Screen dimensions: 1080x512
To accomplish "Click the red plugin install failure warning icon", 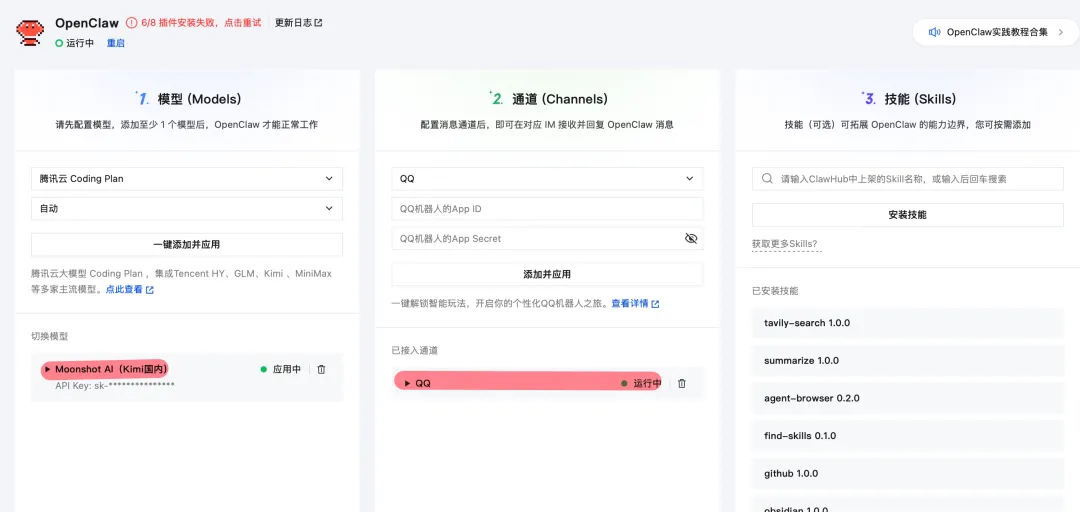I will coord(132,23).
